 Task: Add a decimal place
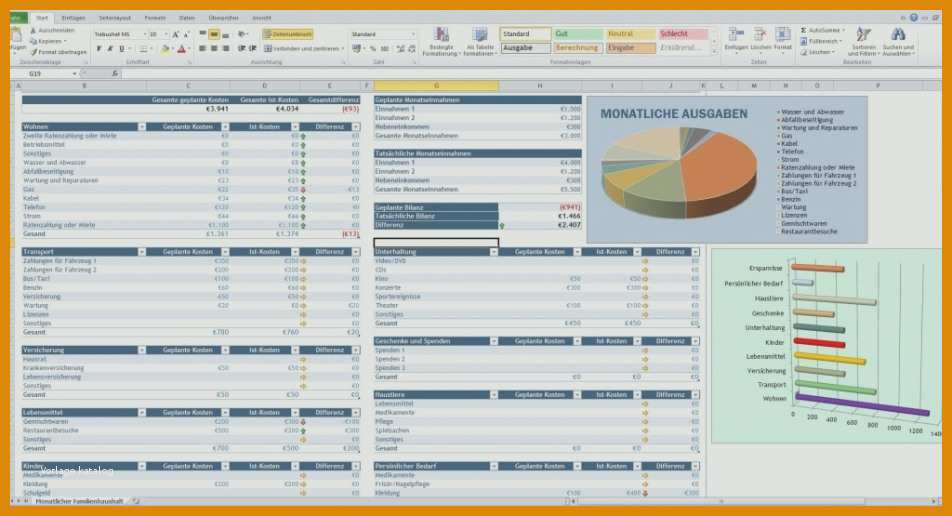pyautogui.click(x=401, y=49)
